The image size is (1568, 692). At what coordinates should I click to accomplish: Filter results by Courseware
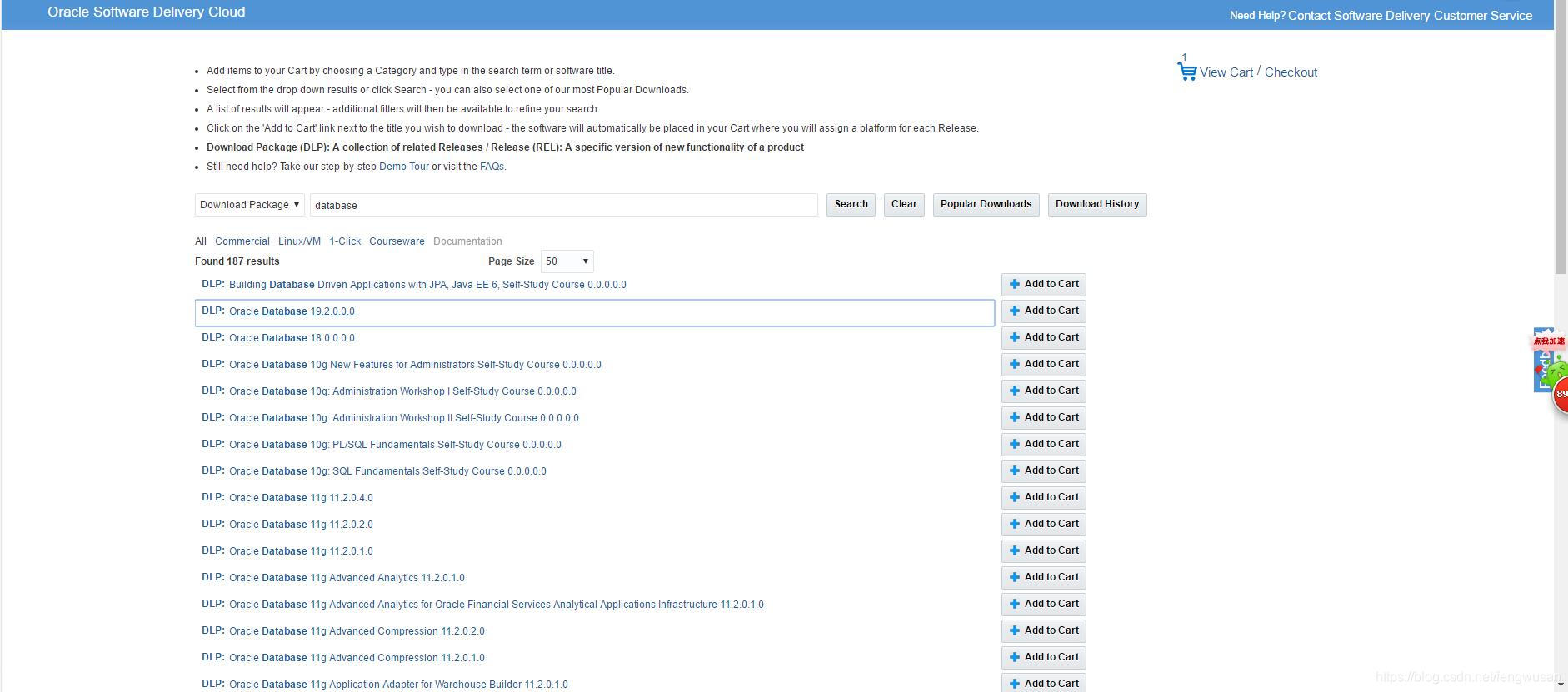[397, 241]
